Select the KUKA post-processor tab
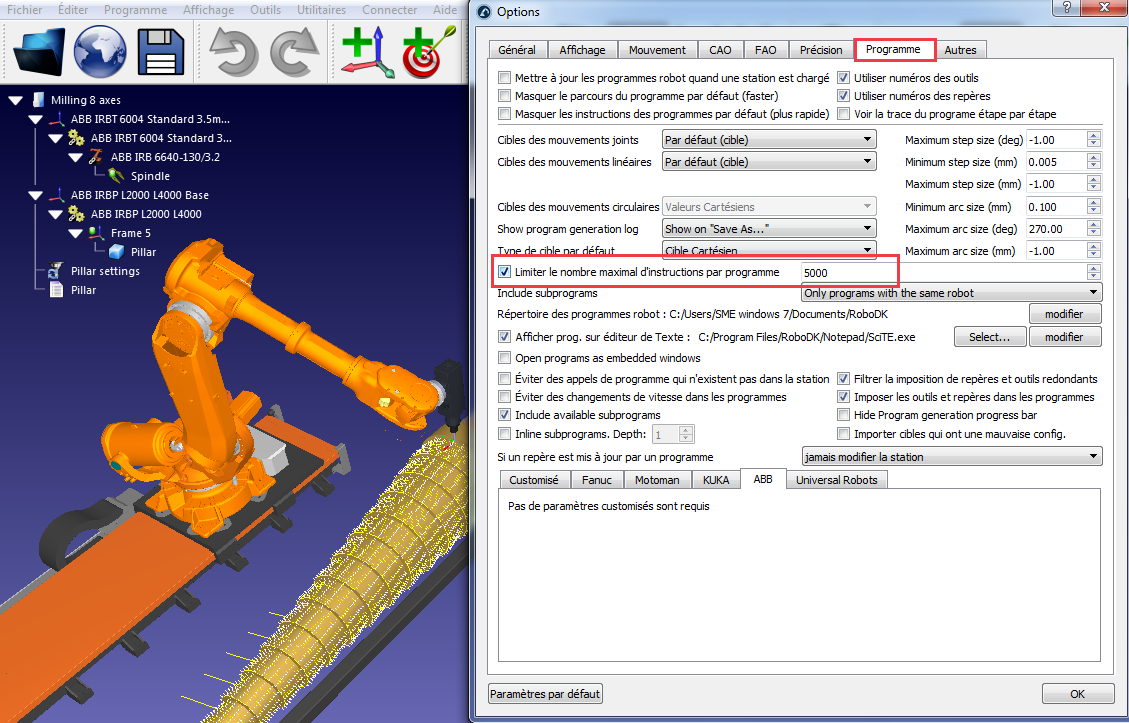The image size is (1129, 723). click(716, 480)
